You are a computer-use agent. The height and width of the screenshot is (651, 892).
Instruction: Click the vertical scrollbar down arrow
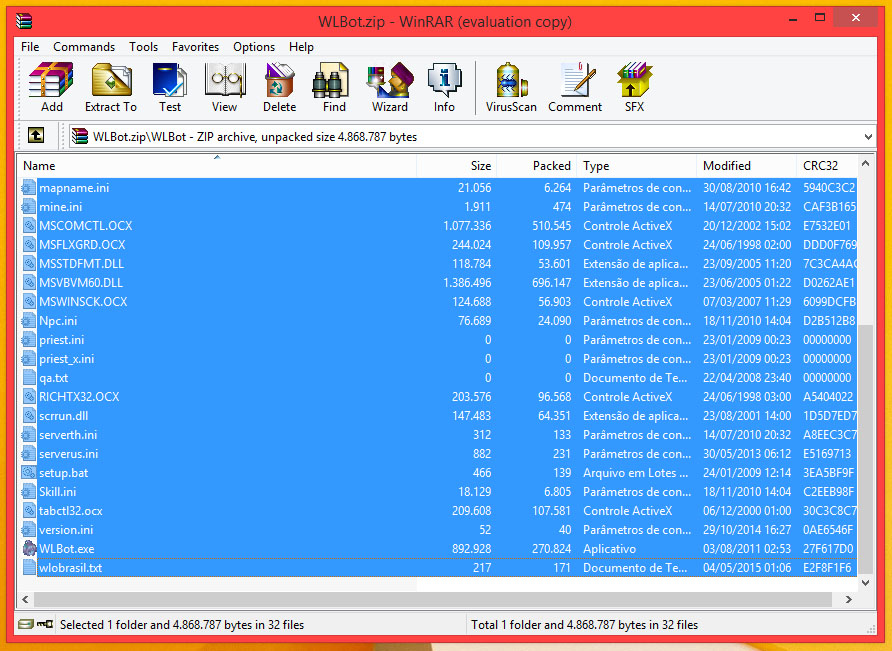pyautogui.click(x=866, y=580)
